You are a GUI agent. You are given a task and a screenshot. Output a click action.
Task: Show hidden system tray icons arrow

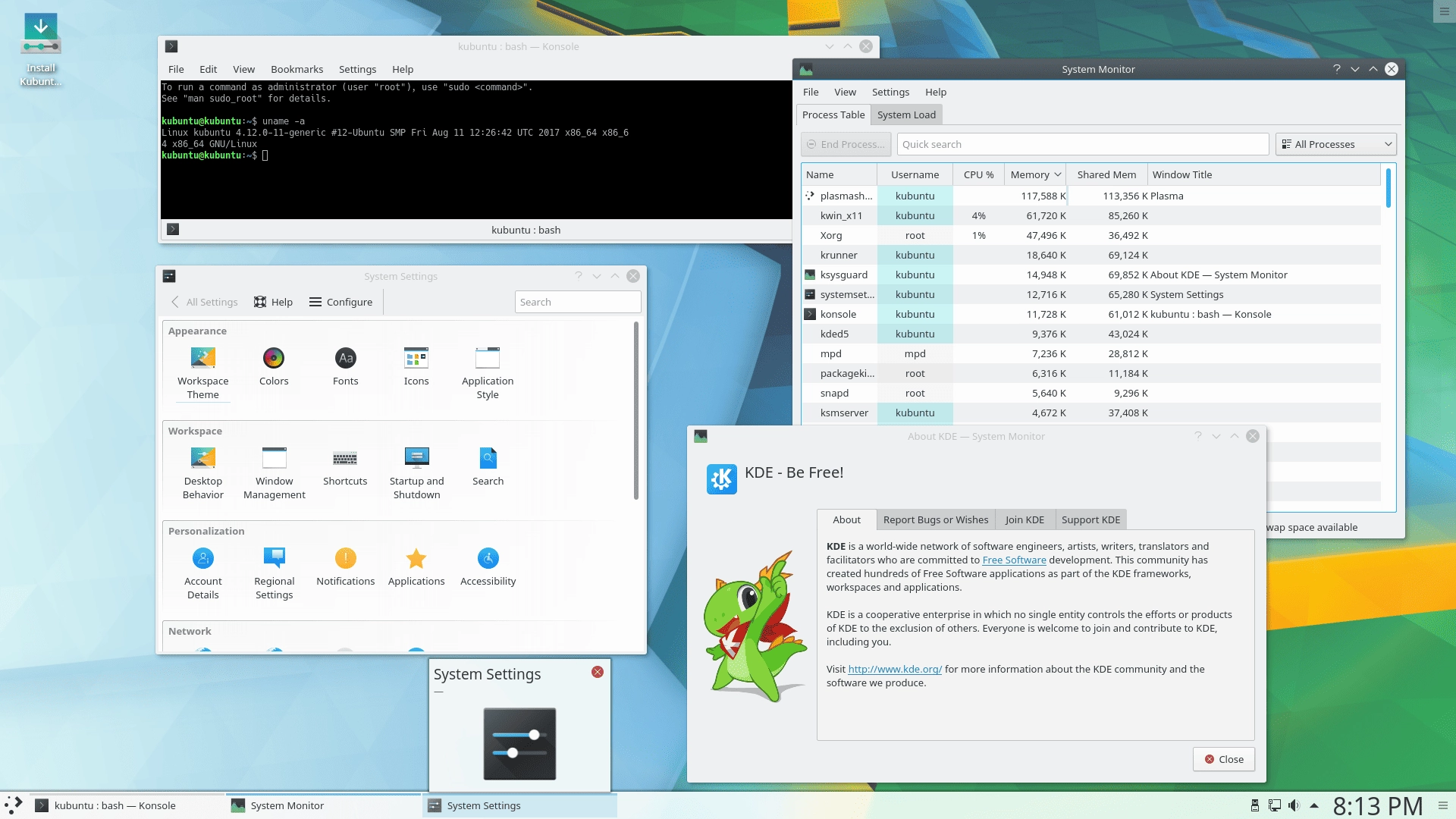1314,805
